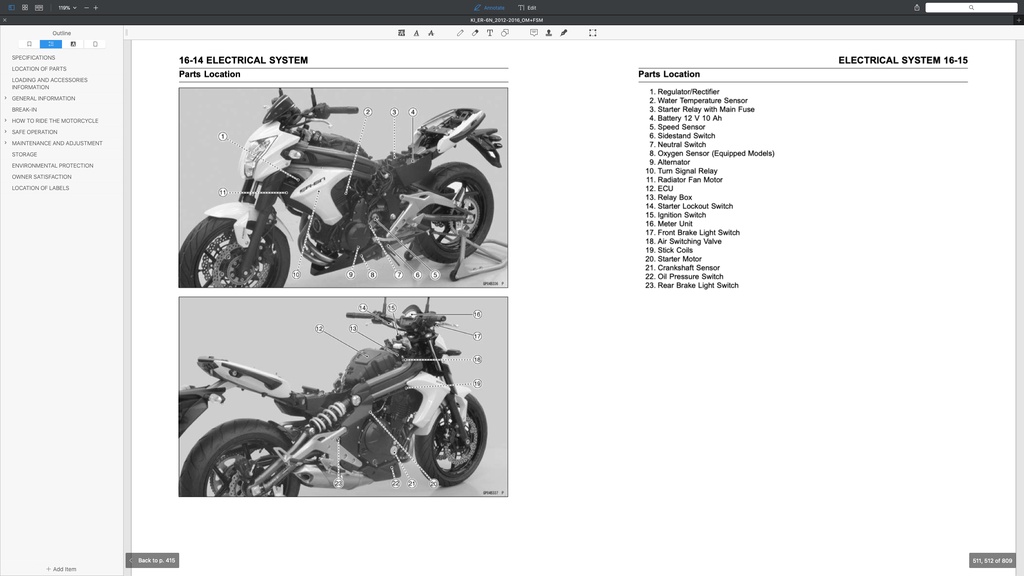Open the shapes annotation tool
Screen dimensions: 1024x576
pyautogui.click(x=504, y=32)
